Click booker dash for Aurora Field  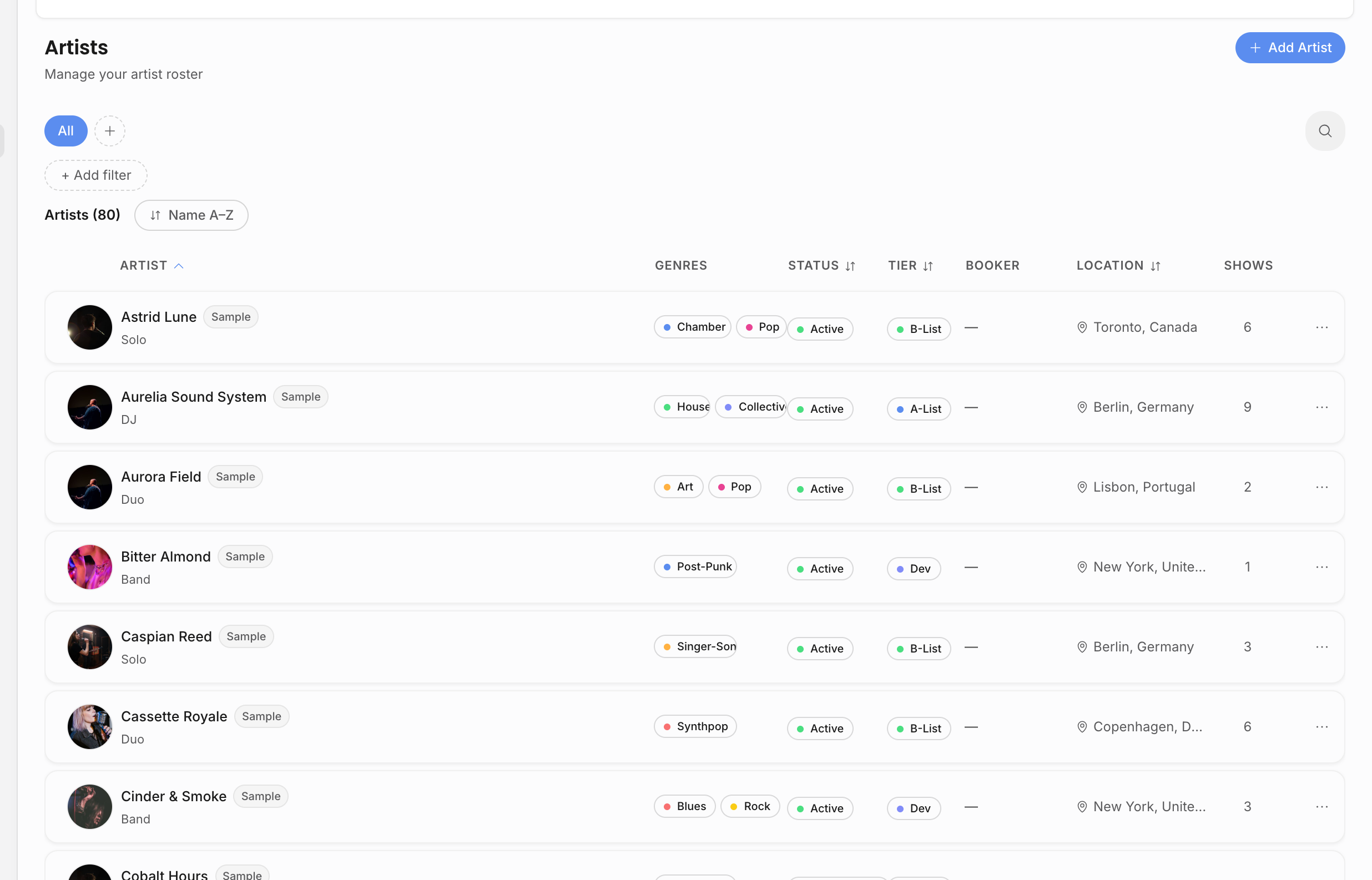[971, 487]
